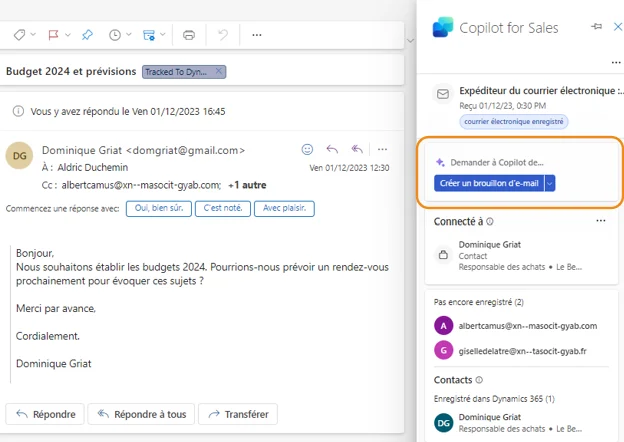Open Dominique Griat in Connecté à card
The image size is (624, 442).
click(x=490, y=244)
